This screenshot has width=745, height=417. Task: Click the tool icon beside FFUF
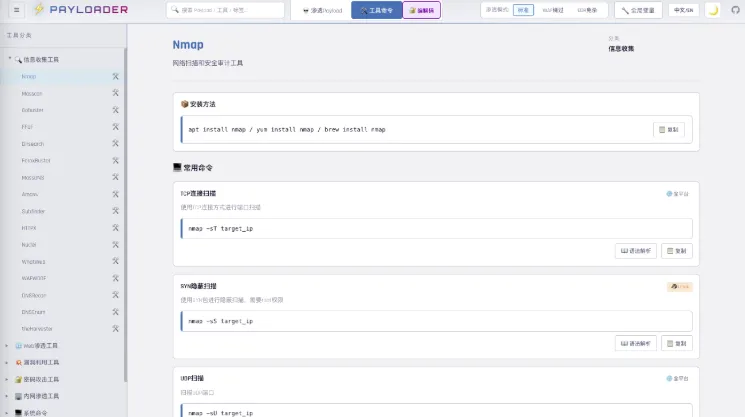115,127
